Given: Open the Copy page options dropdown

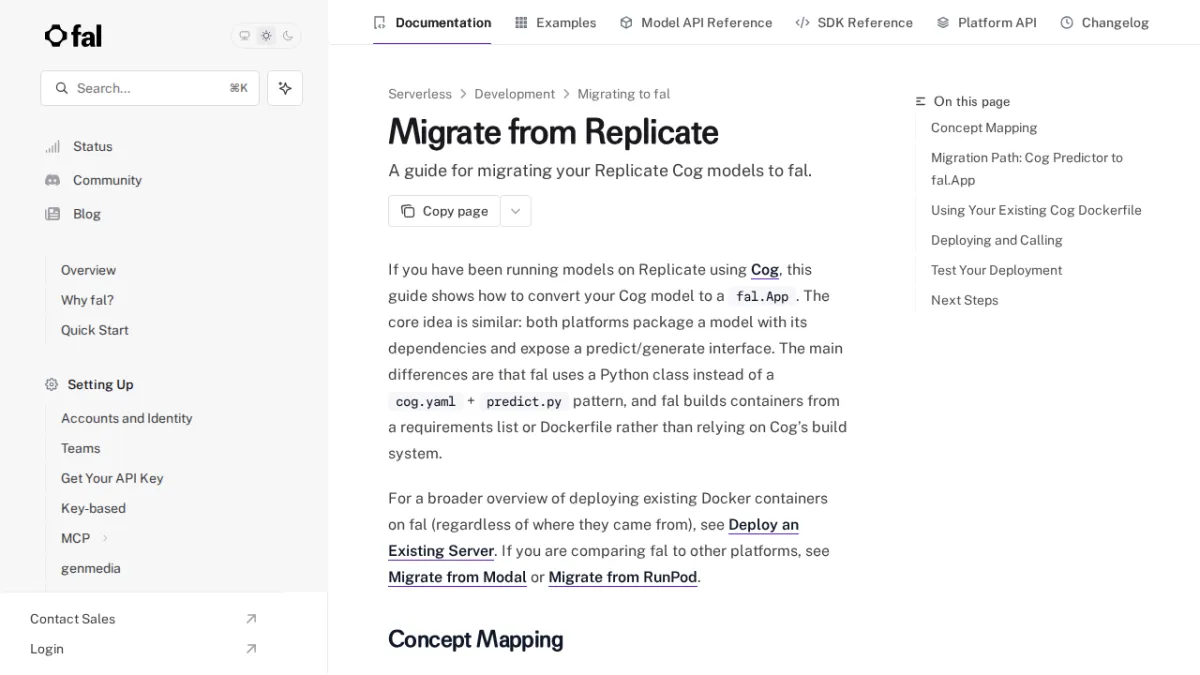Looking at the screenshot, I should [x=515, y=211].
